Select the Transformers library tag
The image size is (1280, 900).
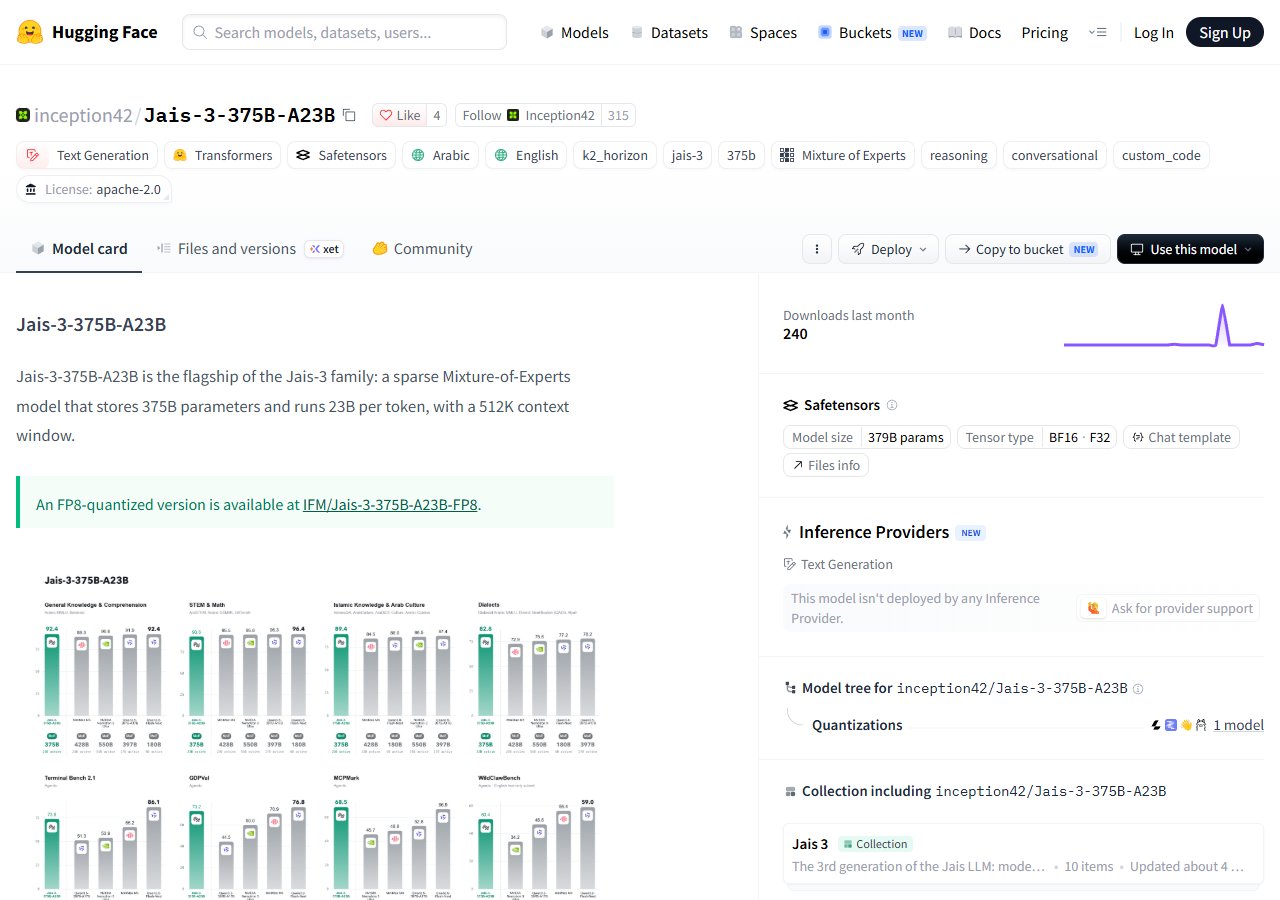point(222,155)
